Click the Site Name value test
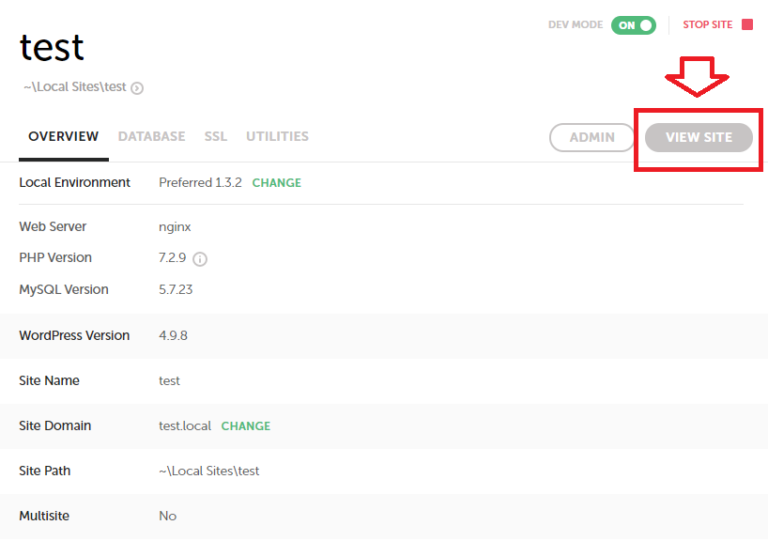Viewport: 768px width, 541px height. click(x=169, y=381)
